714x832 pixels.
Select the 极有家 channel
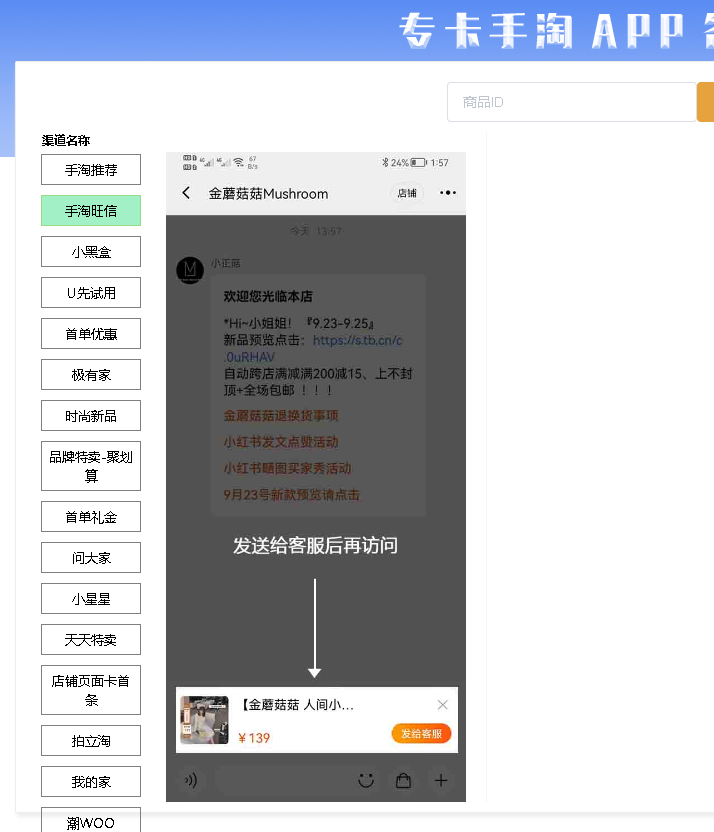(x=91, y=375)
